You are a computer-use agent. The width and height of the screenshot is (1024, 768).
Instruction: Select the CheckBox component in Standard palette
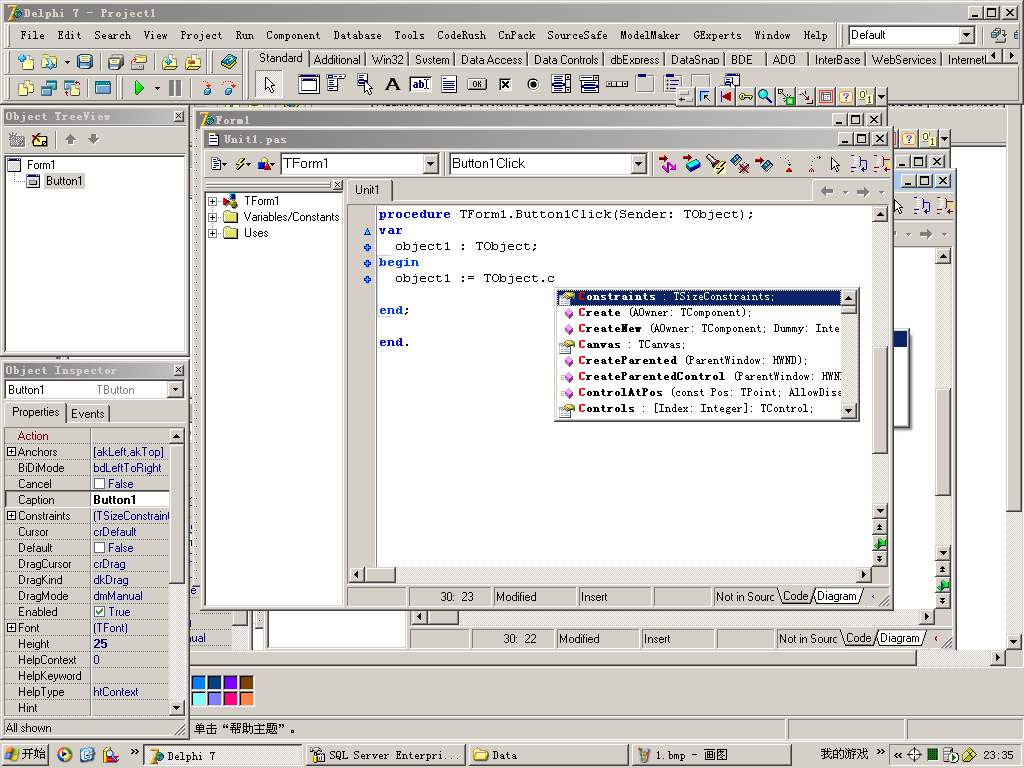point(505,84)
